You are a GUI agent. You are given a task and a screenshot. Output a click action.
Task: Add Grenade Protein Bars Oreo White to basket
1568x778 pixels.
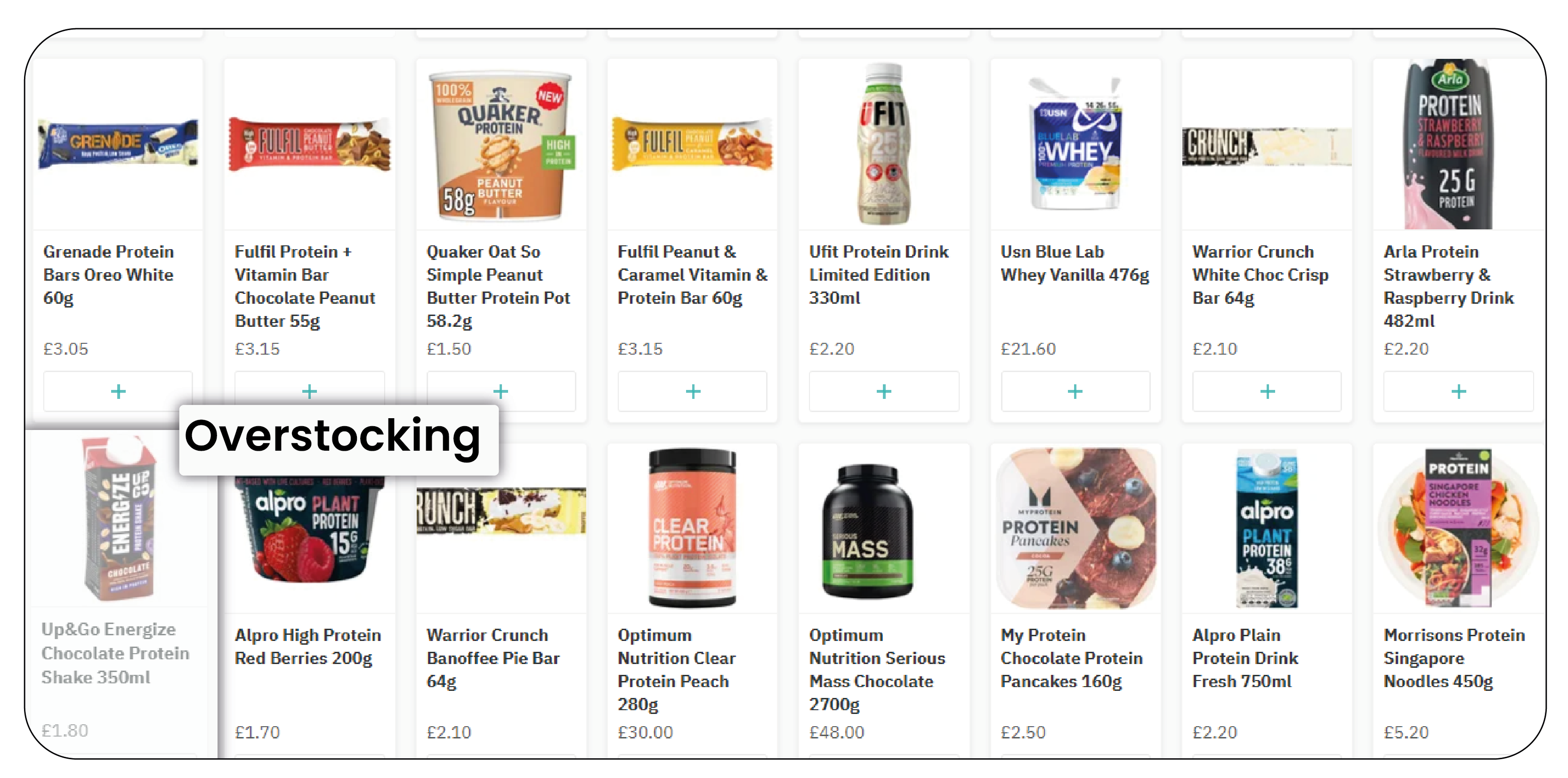pyautogui.click(x=118, y=391)
